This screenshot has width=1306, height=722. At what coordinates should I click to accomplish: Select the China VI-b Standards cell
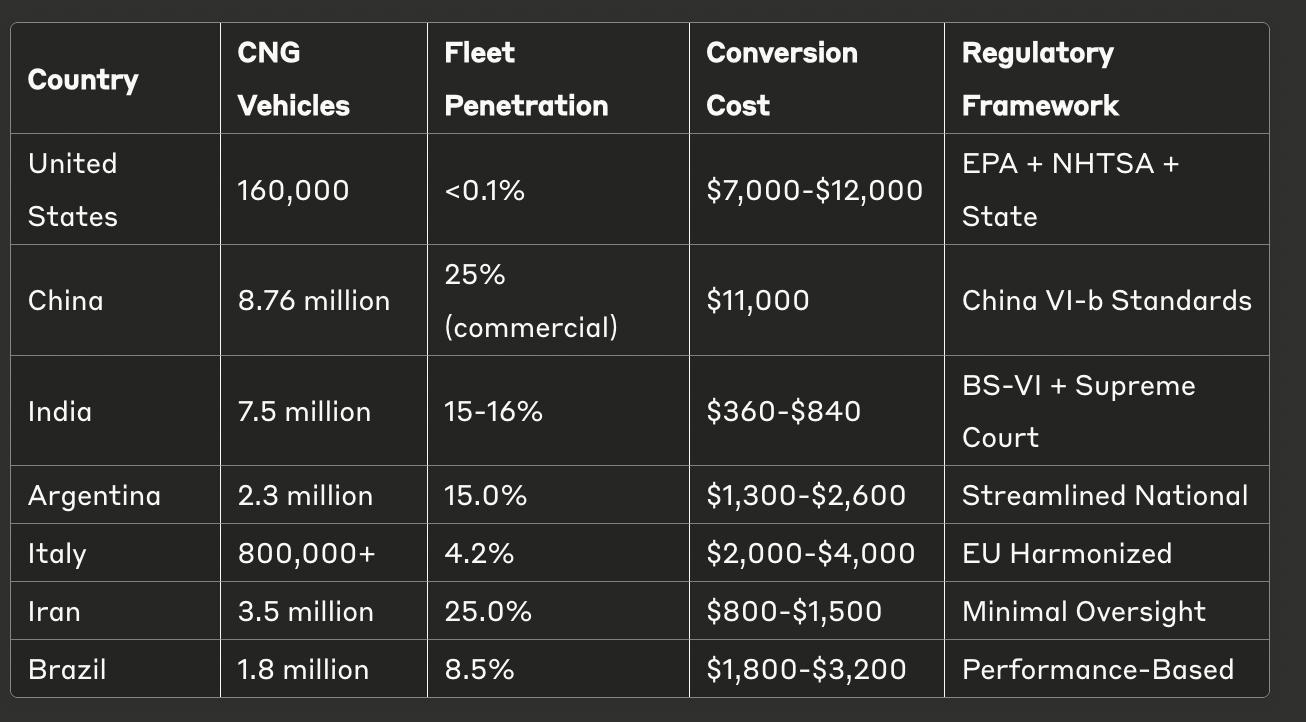1107,301
